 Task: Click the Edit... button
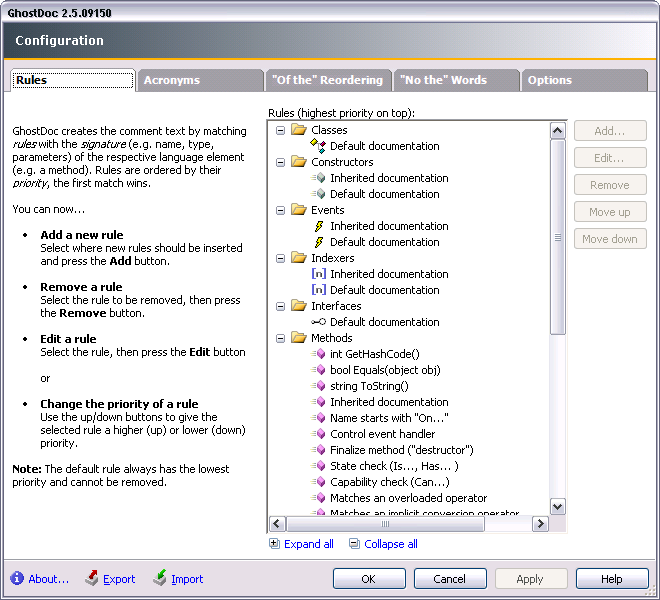click(x=610, y=158)
